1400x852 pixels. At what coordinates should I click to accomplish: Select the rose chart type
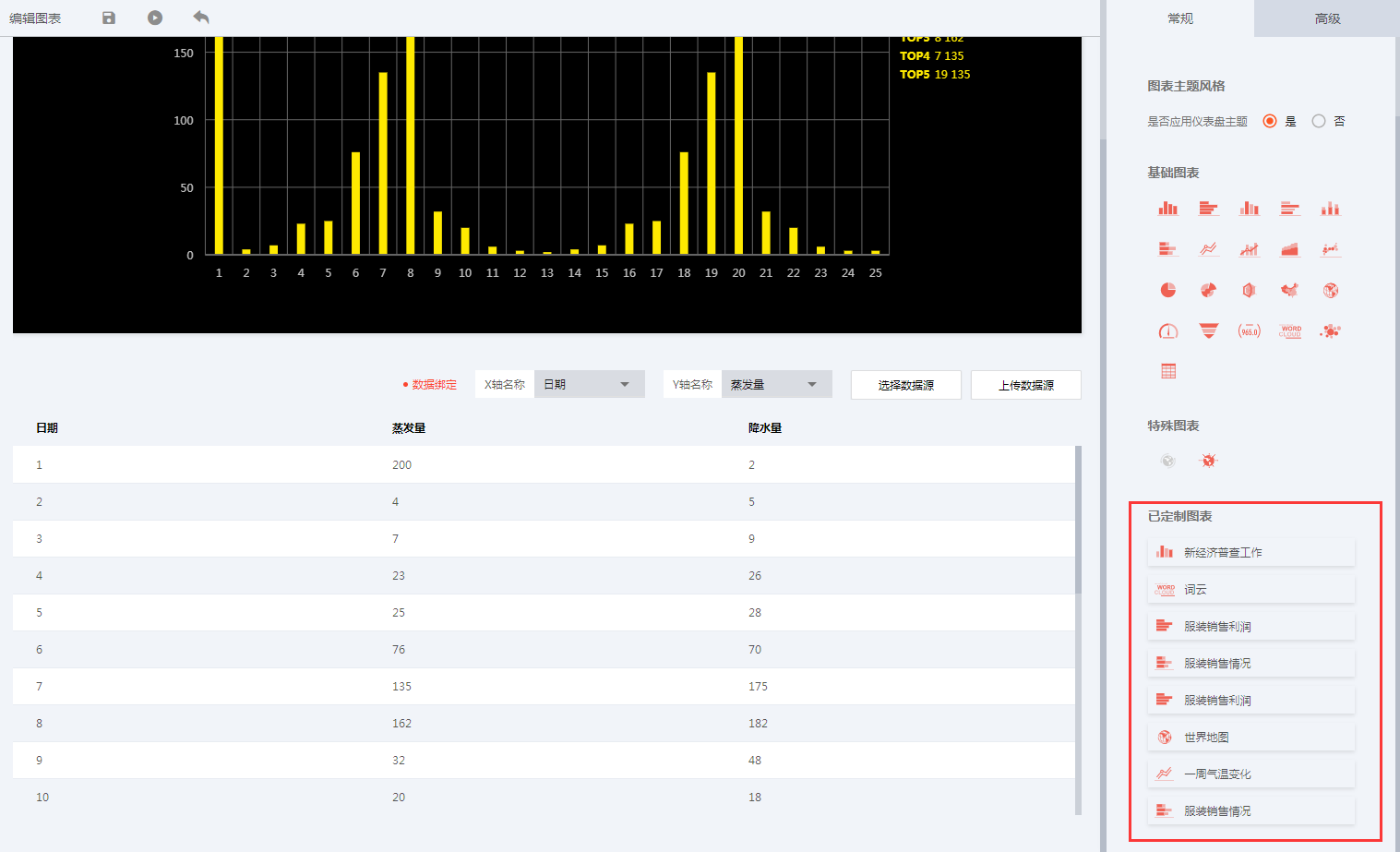(x=1209, y=290)
